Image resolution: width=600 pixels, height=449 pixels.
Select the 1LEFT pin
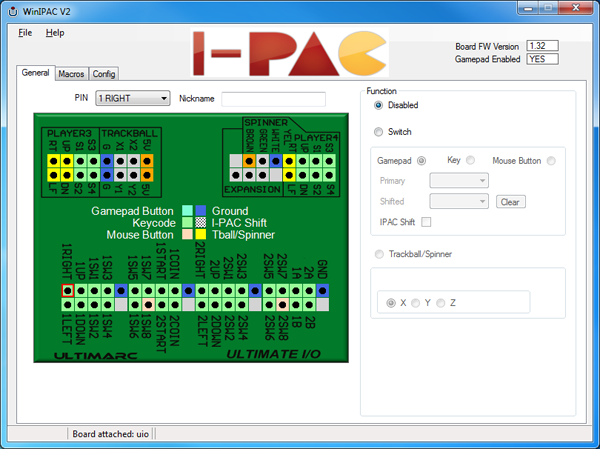pos(68,305)
